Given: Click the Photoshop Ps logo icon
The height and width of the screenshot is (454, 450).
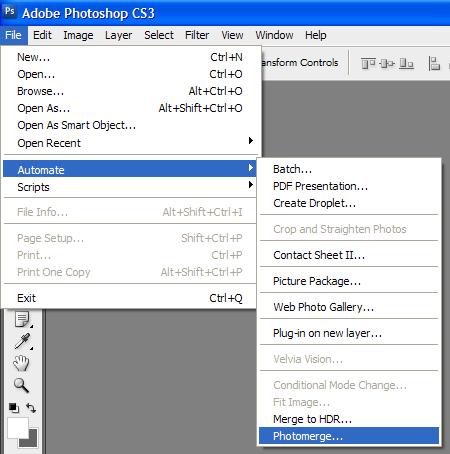Looking at the screenshot, I should point(10,12).
